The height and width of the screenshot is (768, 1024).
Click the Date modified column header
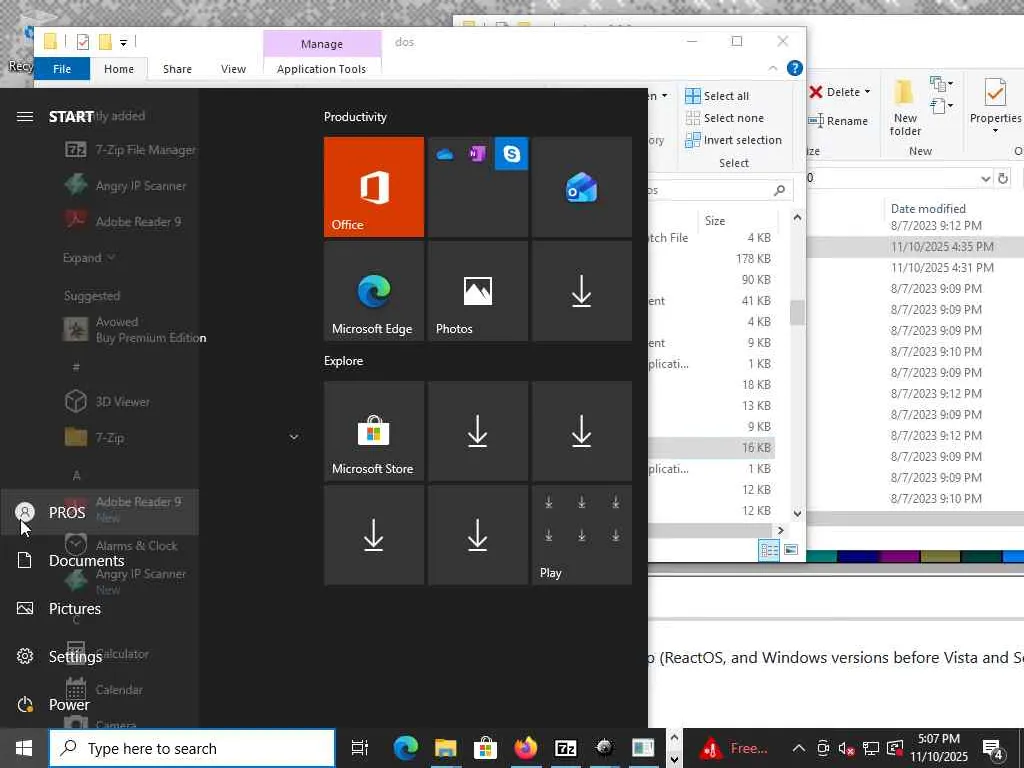[928, 209]
